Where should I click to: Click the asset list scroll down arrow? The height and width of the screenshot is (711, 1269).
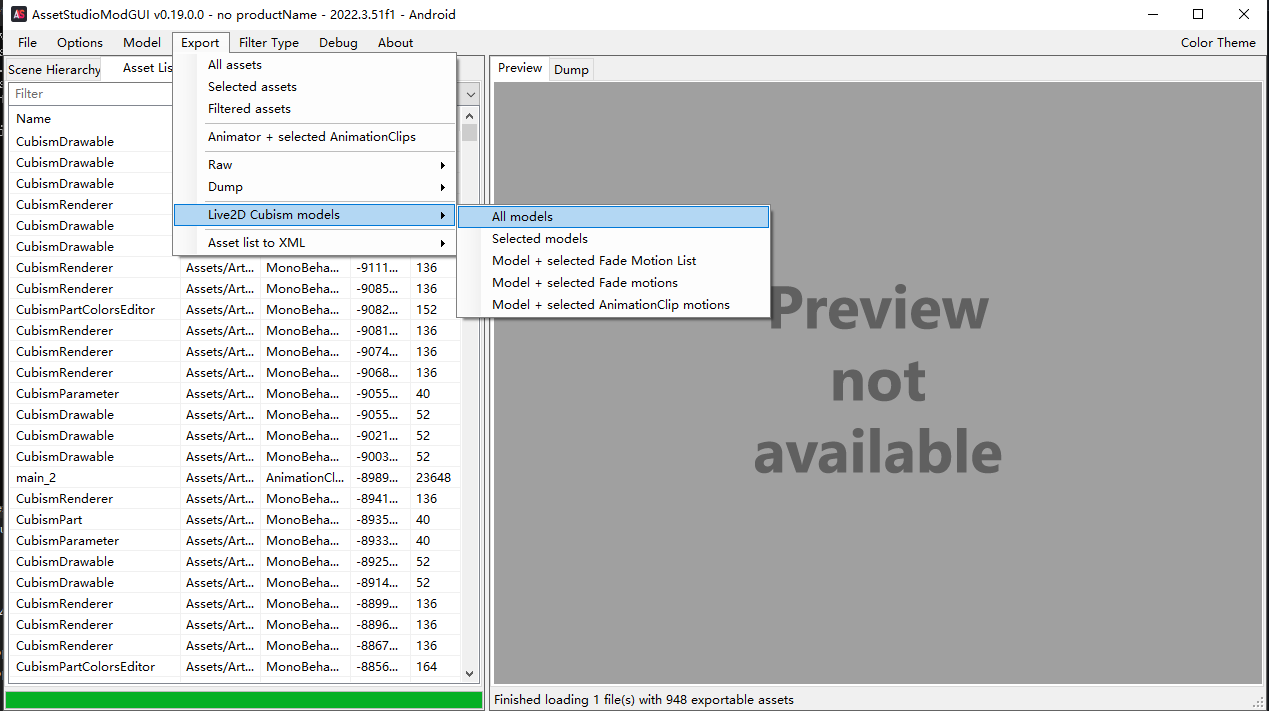coord(470,674)
